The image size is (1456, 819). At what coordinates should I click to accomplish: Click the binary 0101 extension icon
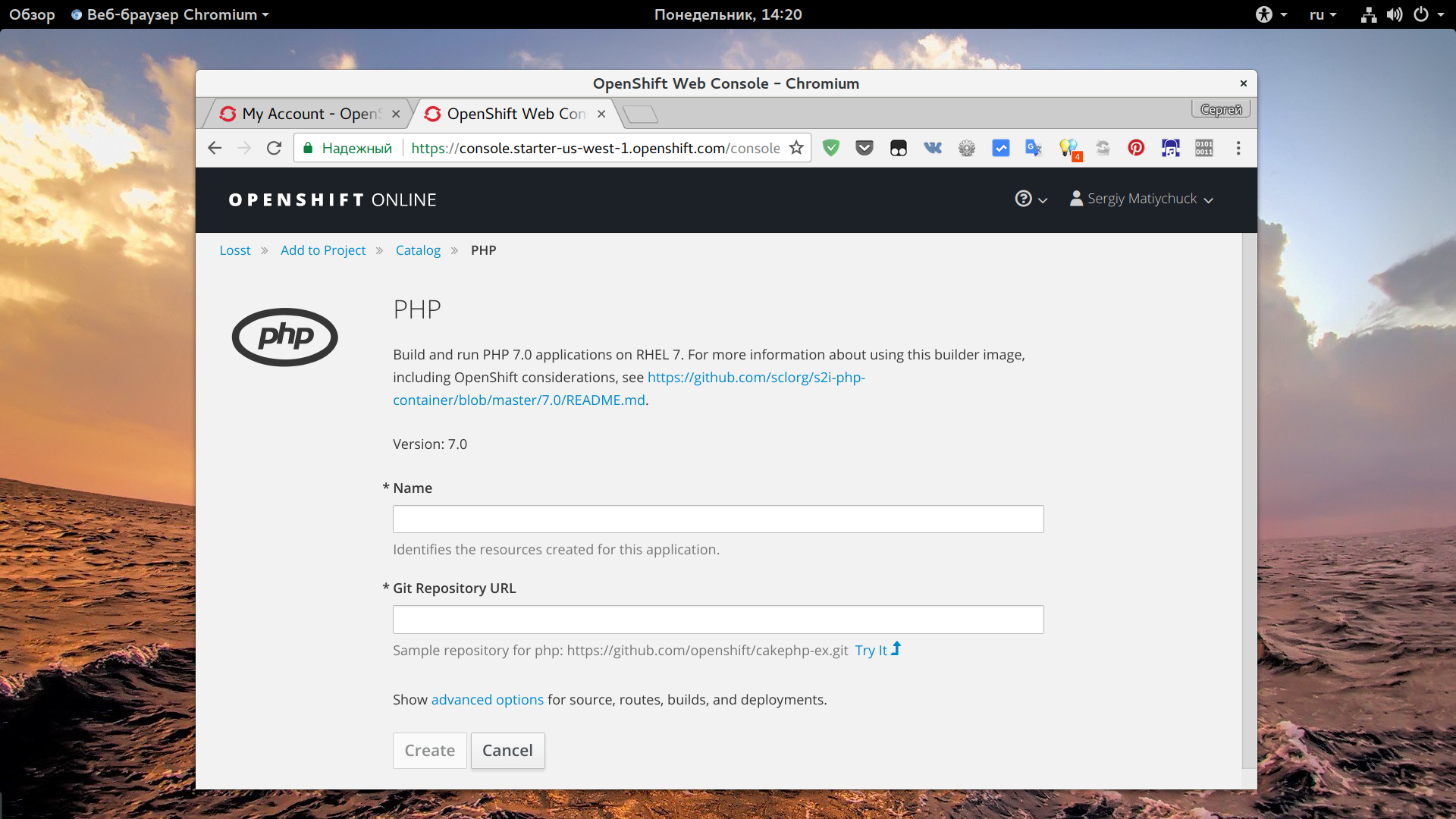1203,148
